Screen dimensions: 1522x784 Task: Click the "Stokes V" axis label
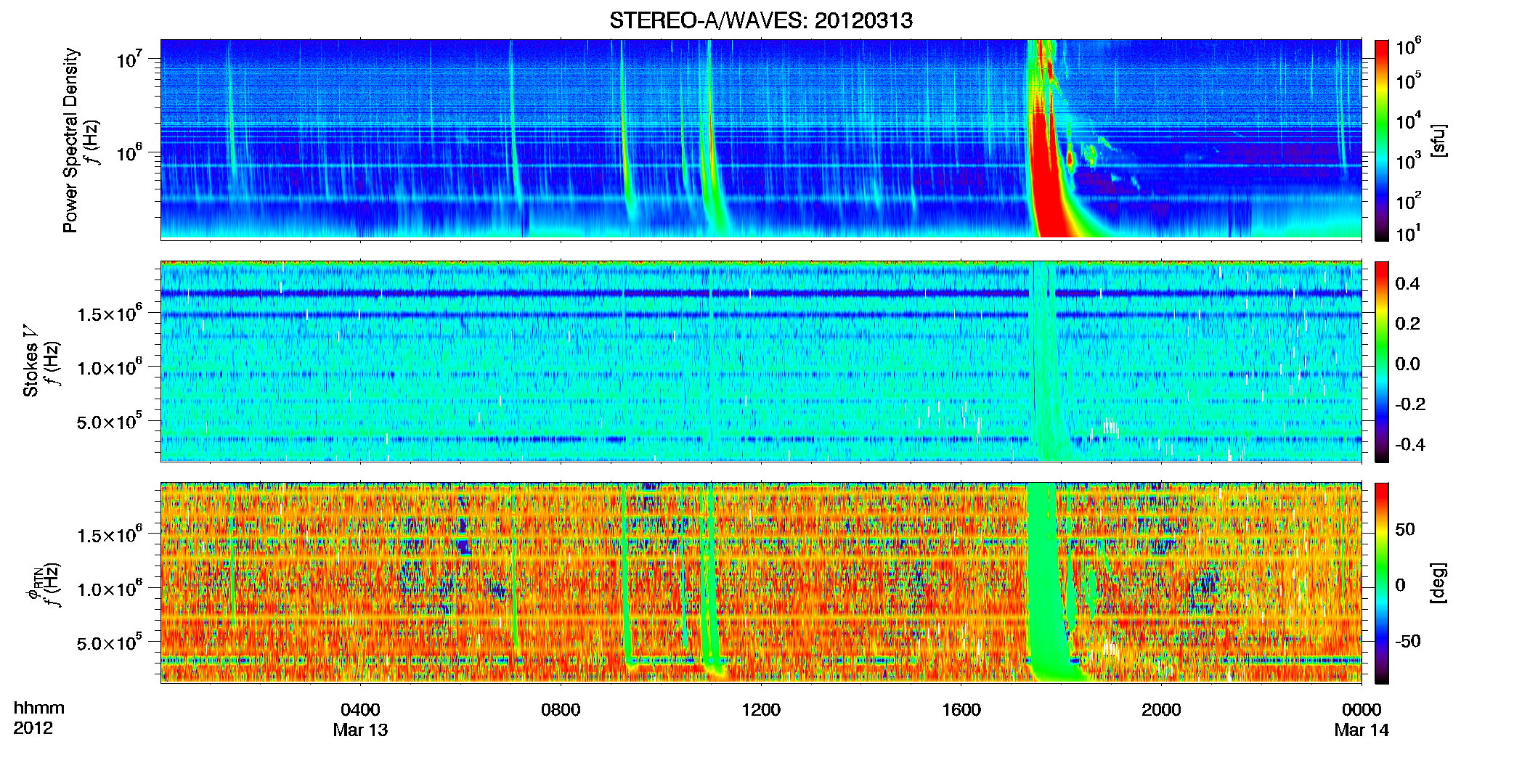point(30,360)
